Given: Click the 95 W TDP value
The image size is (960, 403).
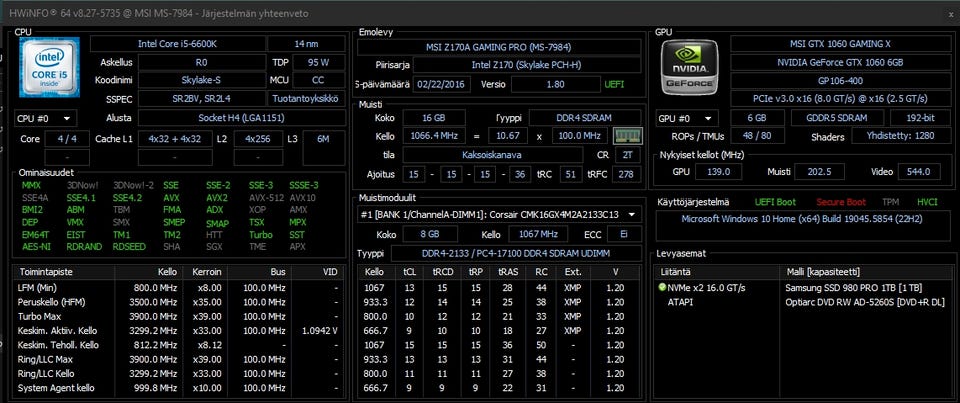Looking at the screenshot, I should [319, 62].
